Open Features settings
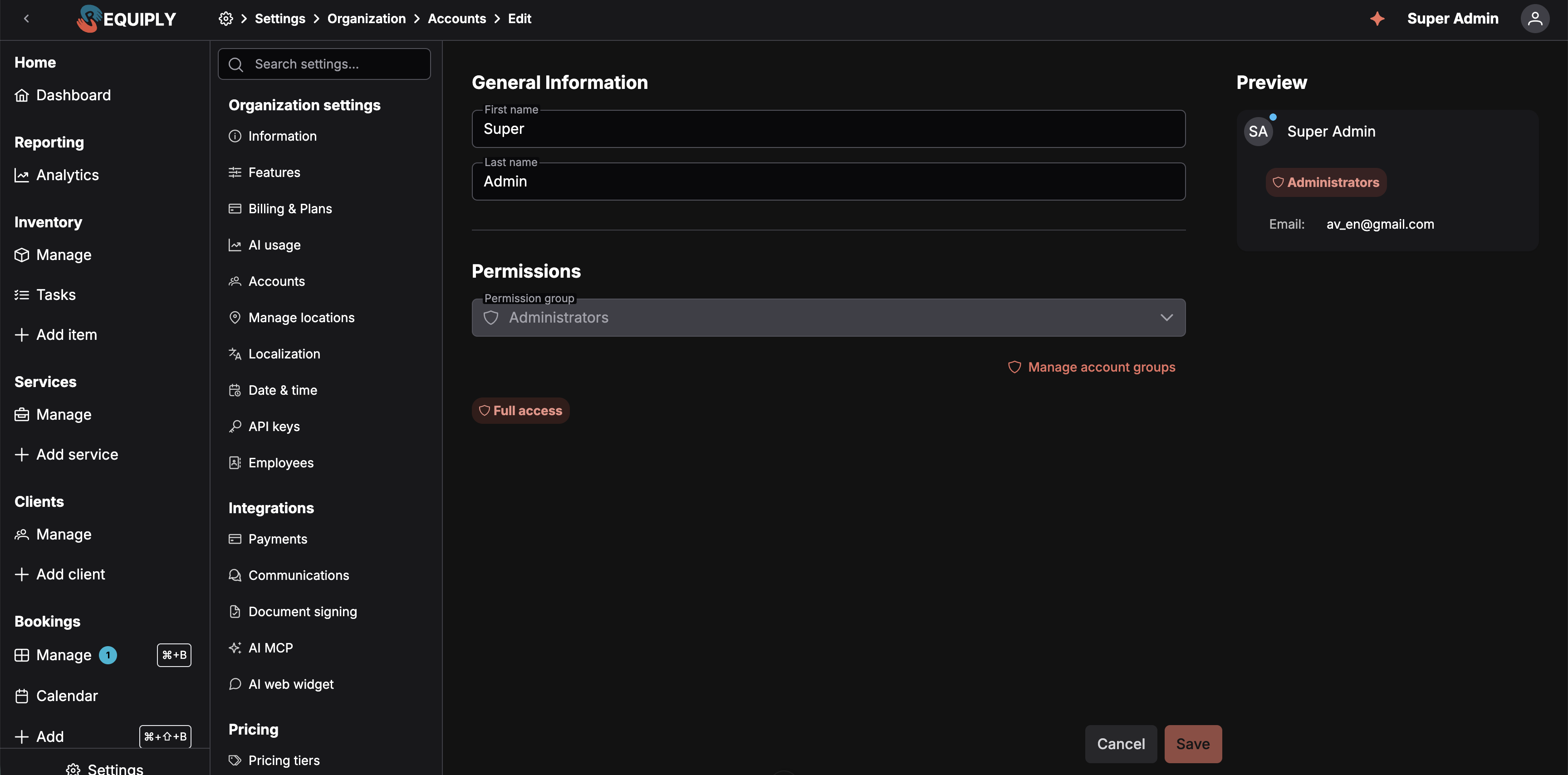This screenshot has width=1568, height=775. [264, 173]
